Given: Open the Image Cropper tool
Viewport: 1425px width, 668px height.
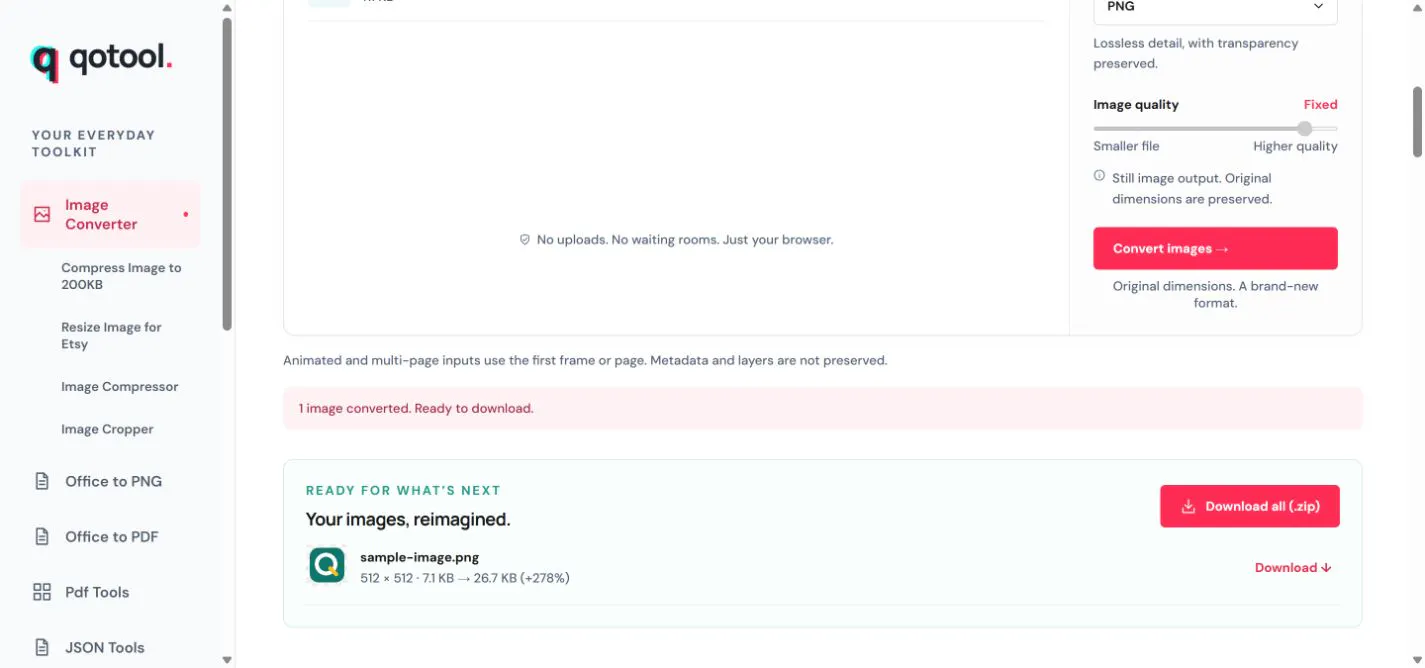Looking at the screenshot, I should tap(107, 429).
